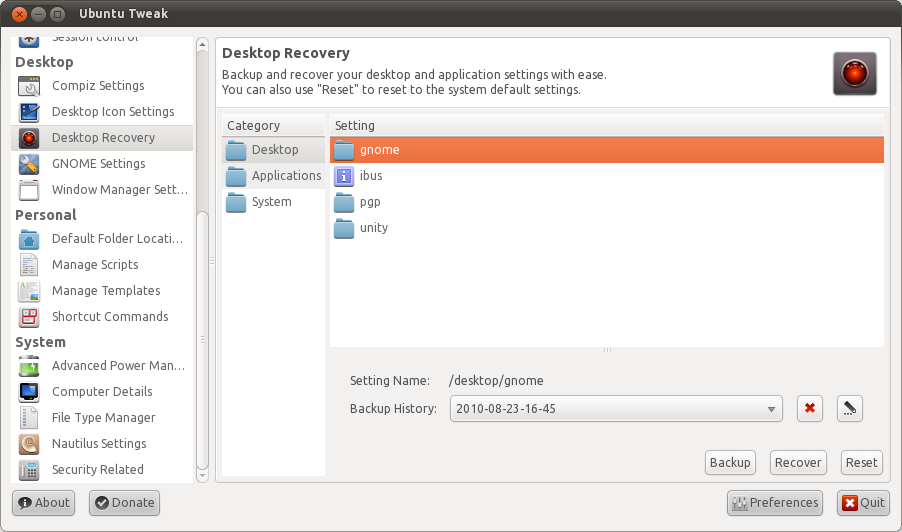Click the Manage Scripts document icon
The image size is (902, 532).
coord(29,265)
